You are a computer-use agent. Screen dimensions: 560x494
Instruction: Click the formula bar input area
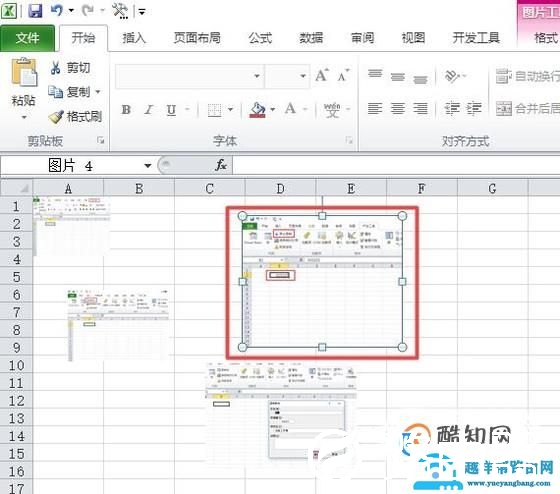coord(396,166)
